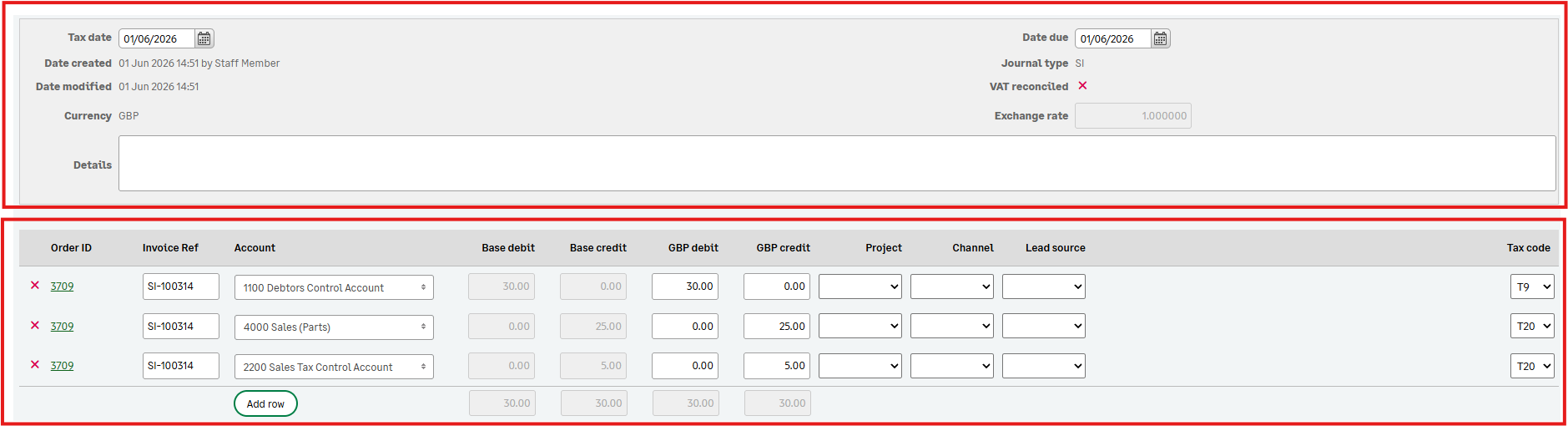The width and height of the screenshot is (1568, 426).
Task: Expand Channel dropdown in Sales Tax Control row
Action: (x=952, y=366)
